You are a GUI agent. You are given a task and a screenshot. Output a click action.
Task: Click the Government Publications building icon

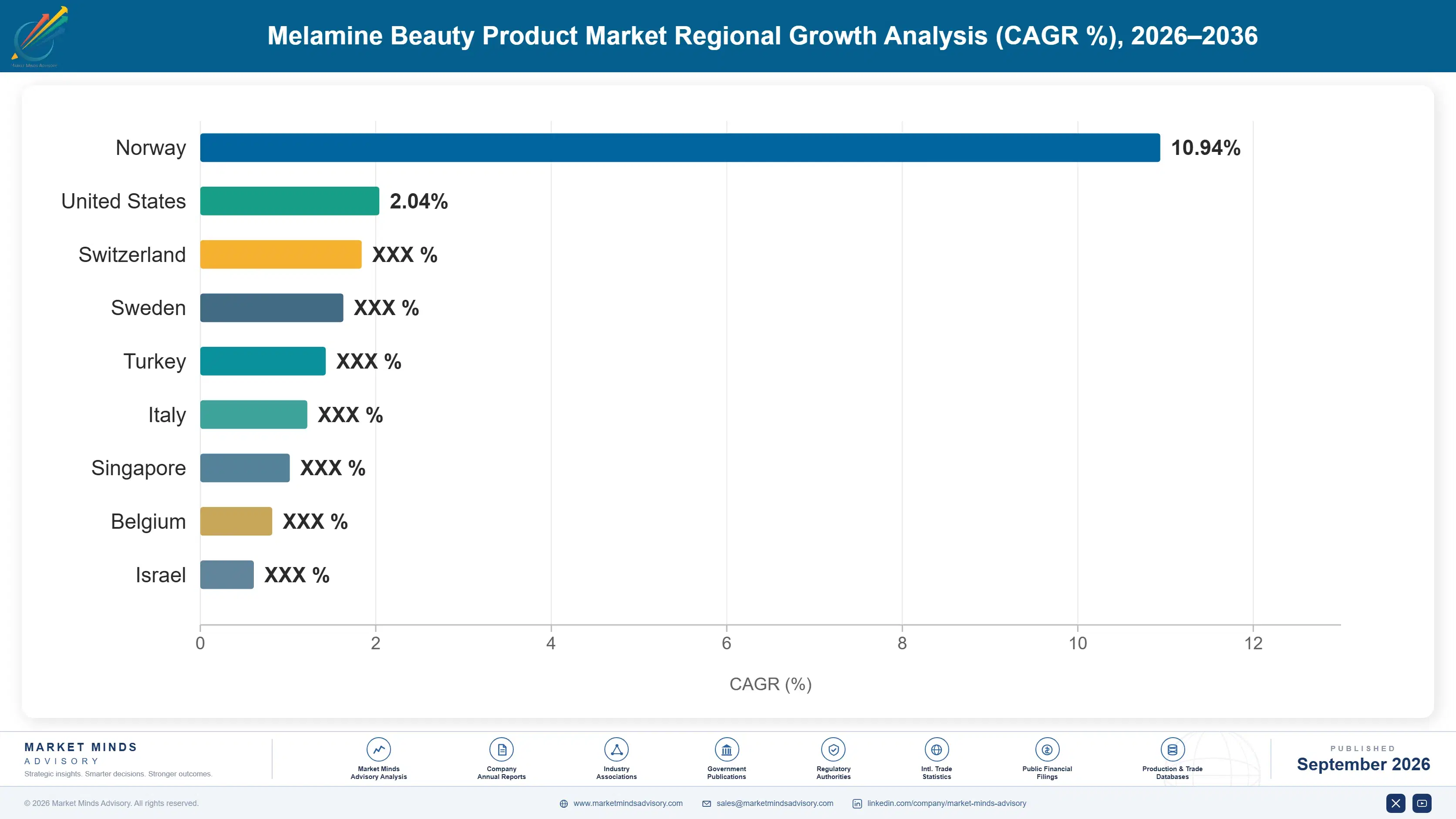[726, 749]
